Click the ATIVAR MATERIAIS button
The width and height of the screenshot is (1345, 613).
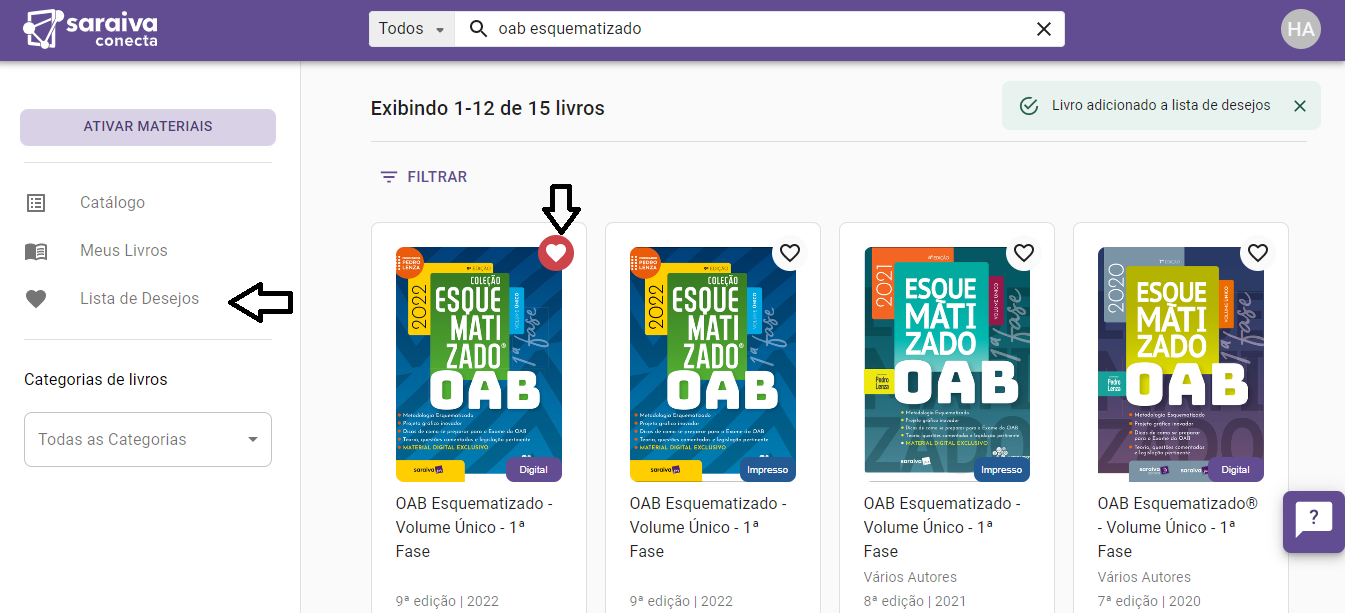pos(148,127)
